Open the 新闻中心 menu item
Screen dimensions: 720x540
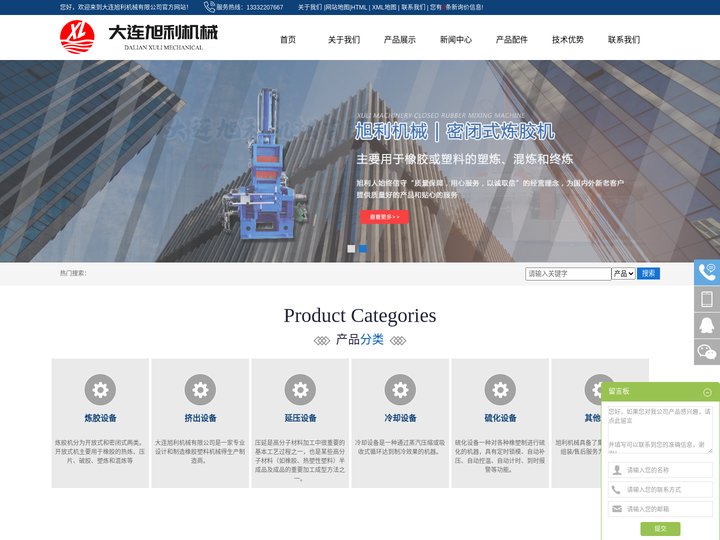pyautogui.click(x=456, y=40)
